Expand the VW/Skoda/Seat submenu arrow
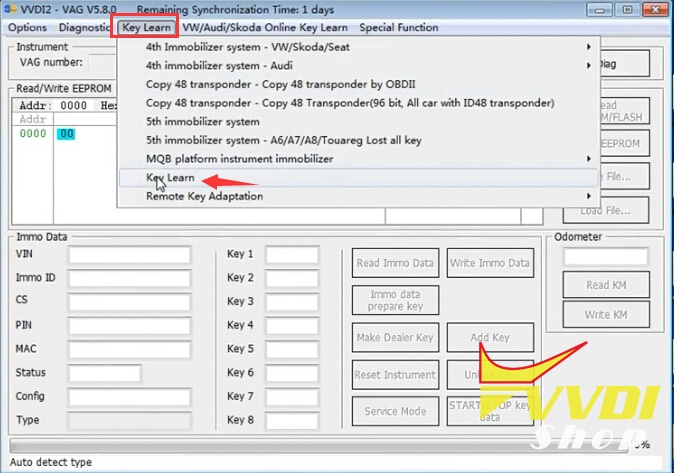 click(588, 47)
